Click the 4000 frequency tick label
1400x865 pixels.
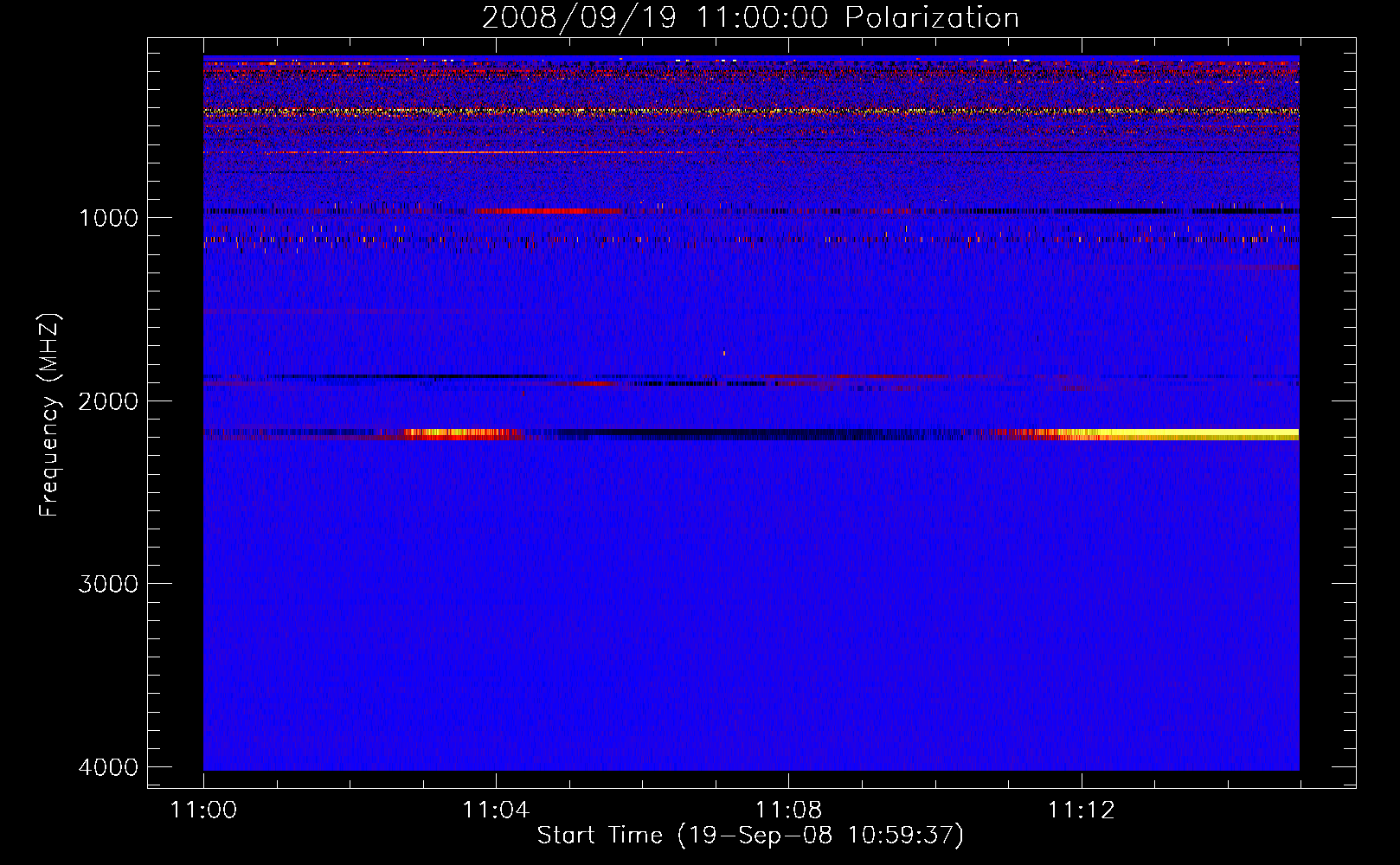[108, 767]
